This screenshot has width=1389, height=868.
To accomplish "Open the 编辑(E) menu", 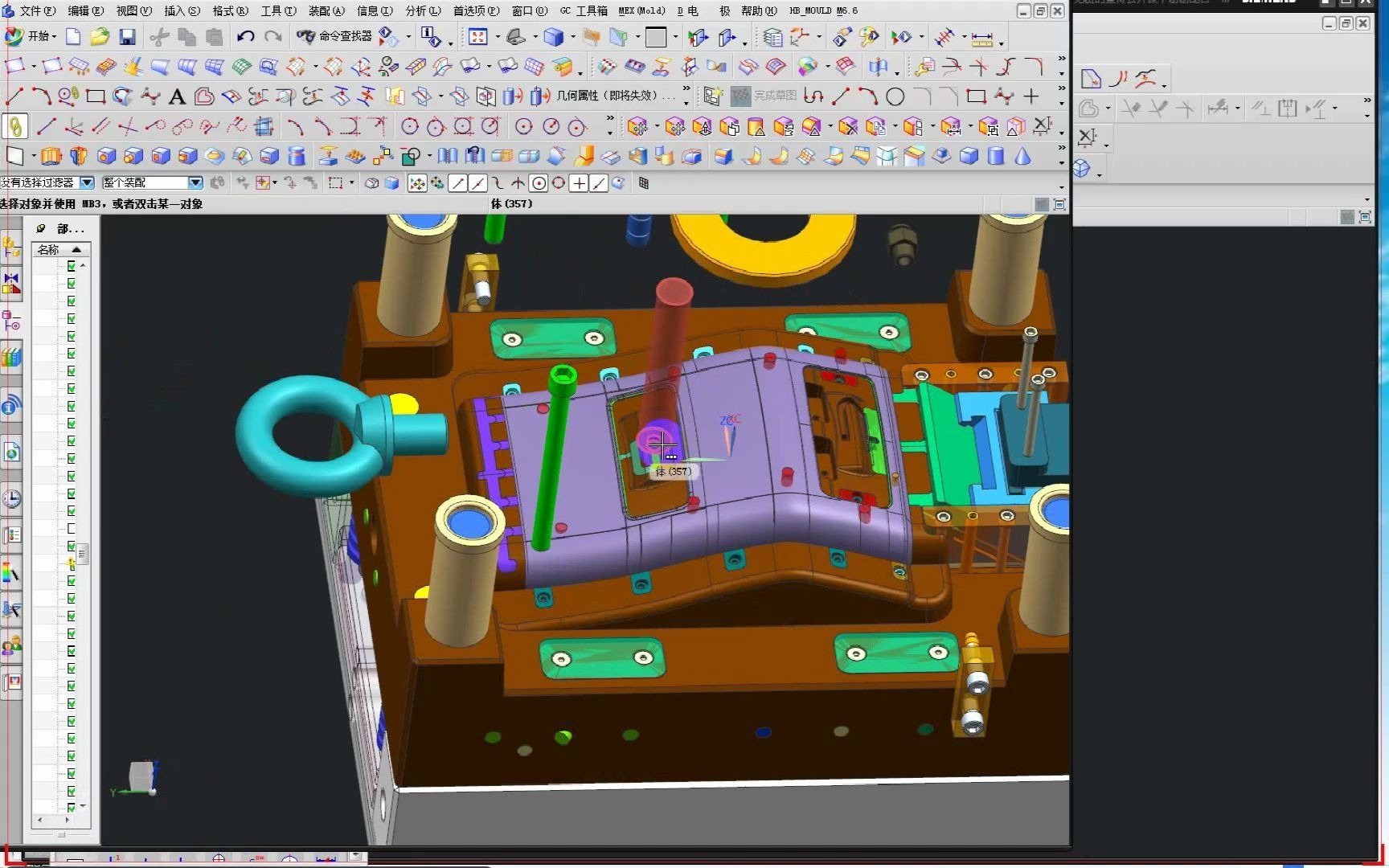I will pos(86,11).
